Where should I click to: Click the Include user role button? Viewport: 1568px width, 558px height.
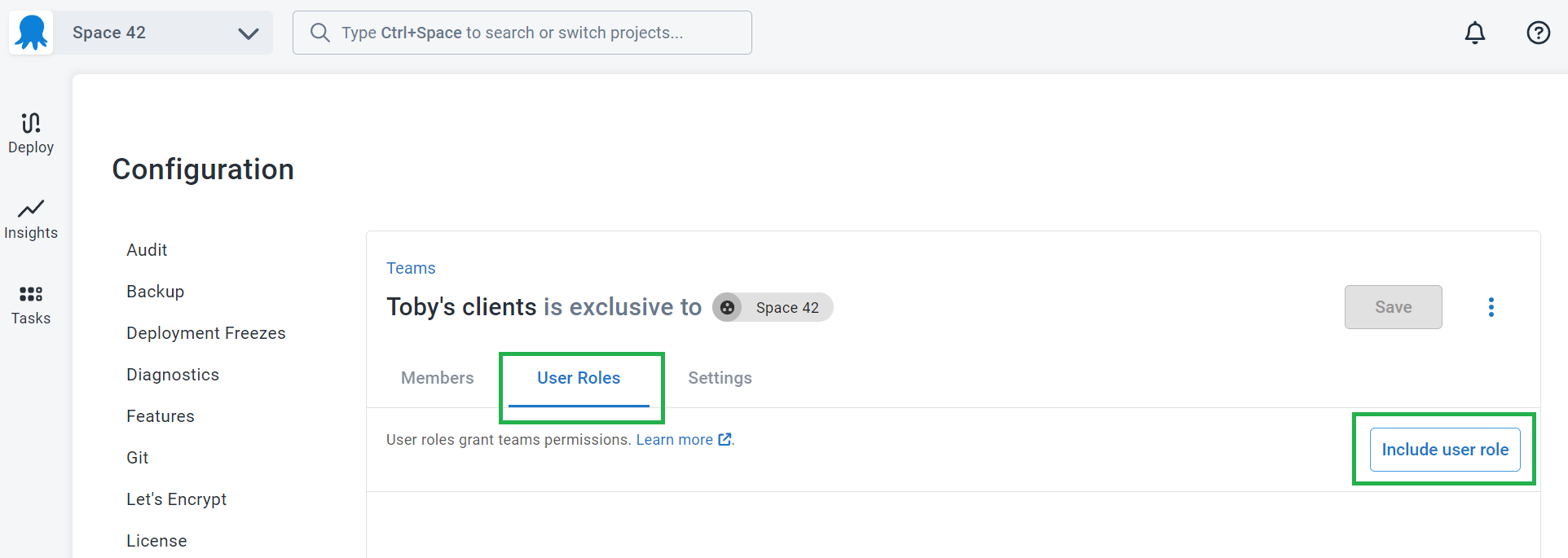click(x=1445, y=450)
